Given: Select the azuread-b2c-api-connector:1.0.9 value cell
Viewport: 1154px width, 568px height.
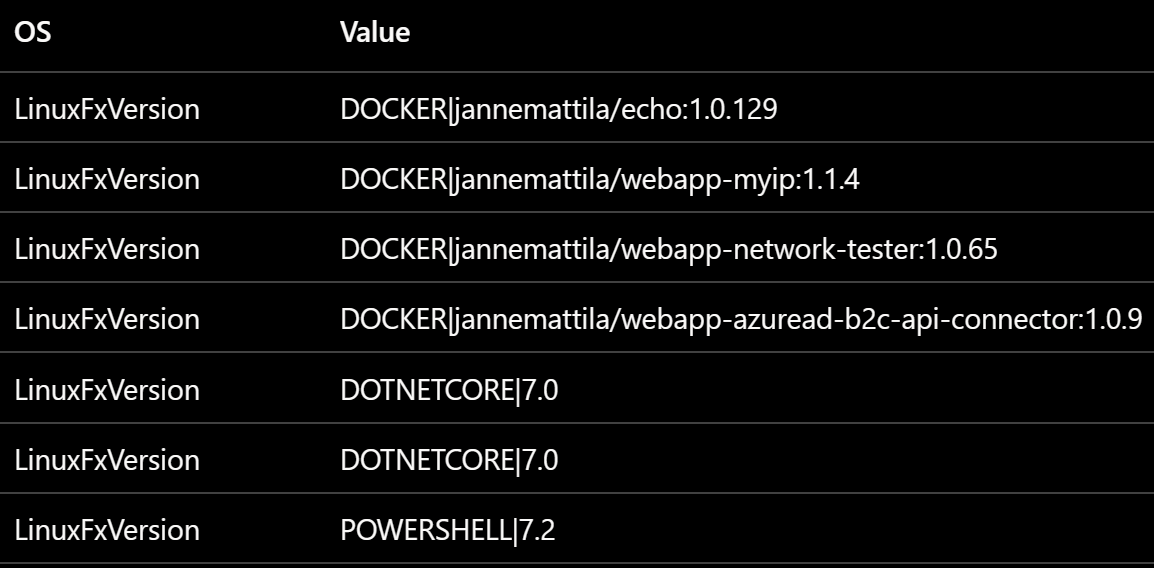Looking at the screenshot, I should pyautogui.click(x=741, y=319).
